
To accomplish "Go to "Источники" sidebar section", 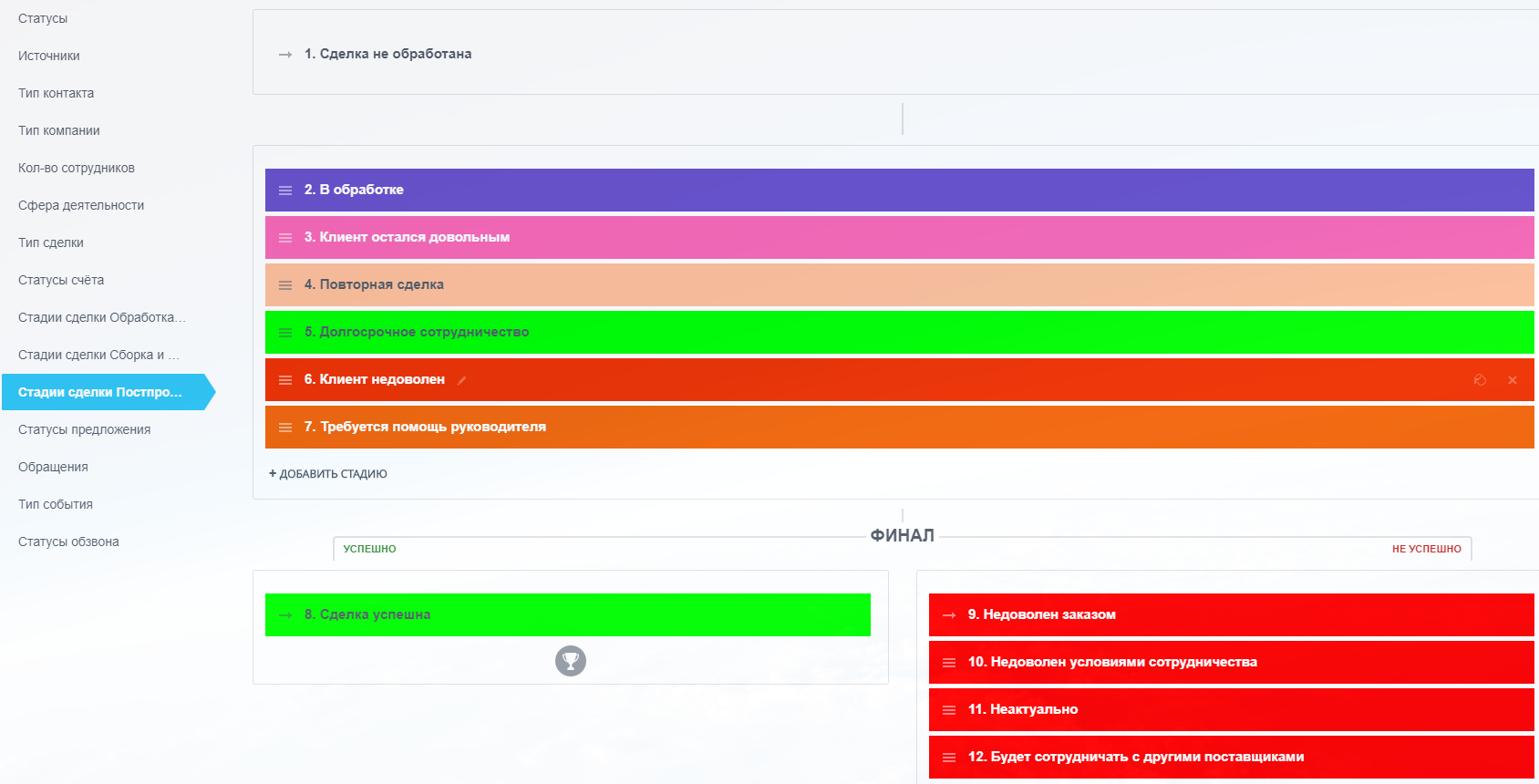I will [49, 56].
